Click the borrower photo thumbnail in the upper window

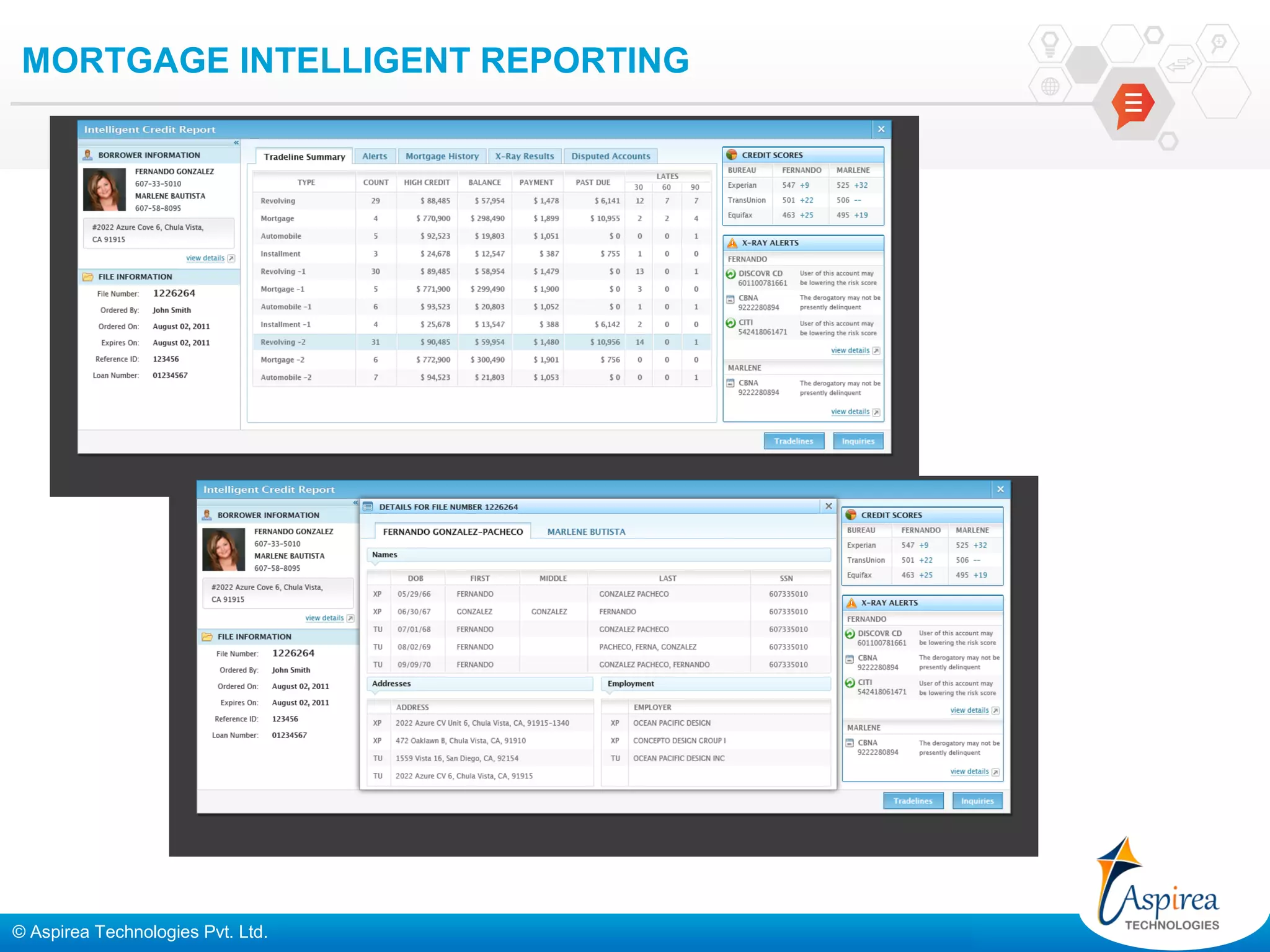(x=105, y=190)
